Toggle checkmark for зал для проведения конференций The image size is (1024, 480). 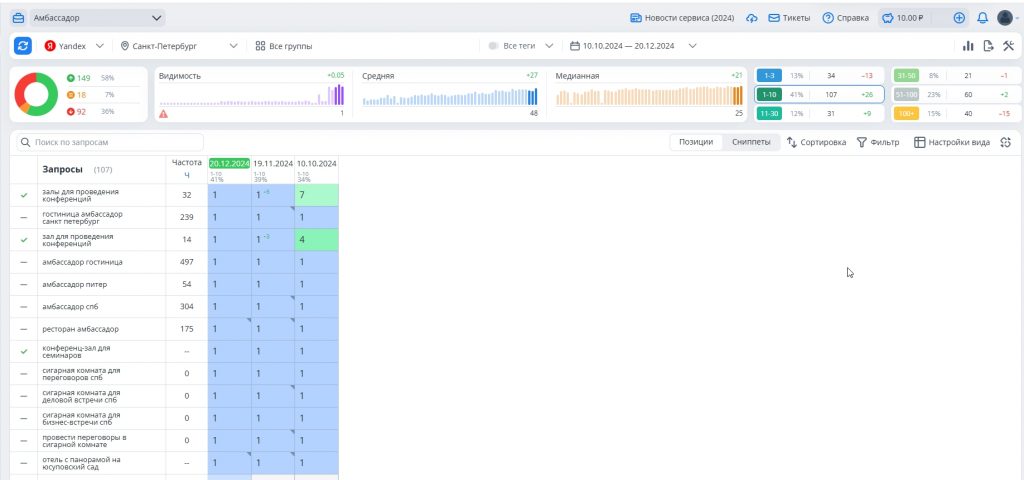tap(24, 240)
